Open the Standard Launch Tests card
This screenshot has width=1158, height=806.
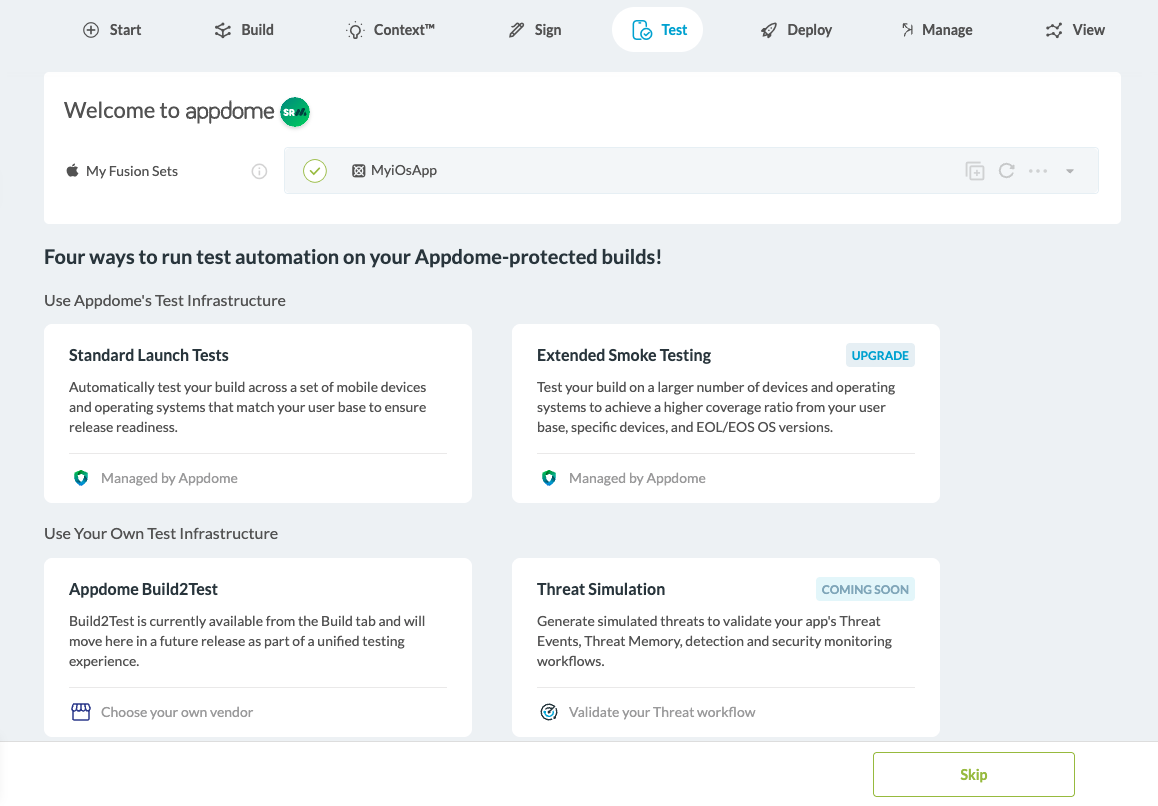pyautogui.click(x=258, y=414)
